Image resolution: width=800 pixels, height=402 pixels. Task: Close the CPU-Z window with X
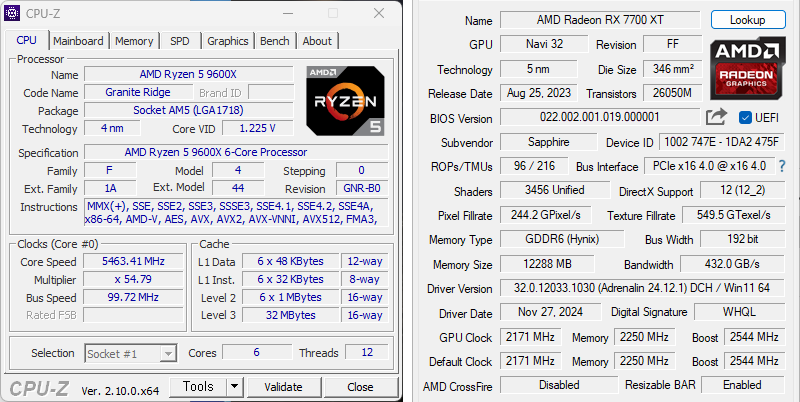click(379, 13)
